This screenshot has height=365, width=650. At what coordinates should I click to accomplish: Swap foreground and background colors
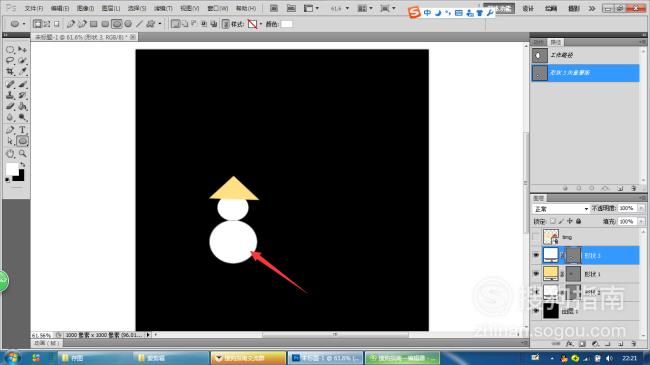point(23,165)
